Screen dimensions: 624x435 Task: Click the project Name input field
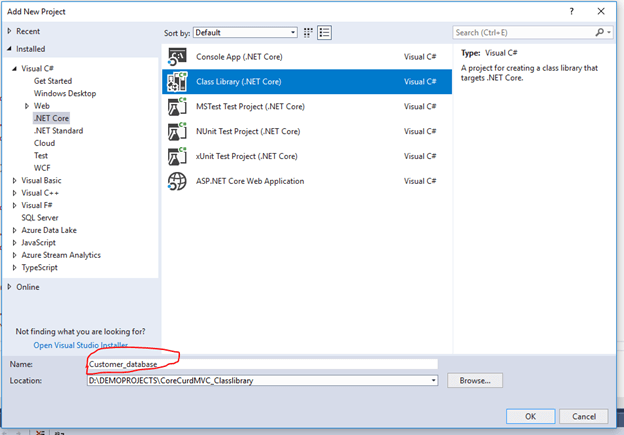click(262, 364)
